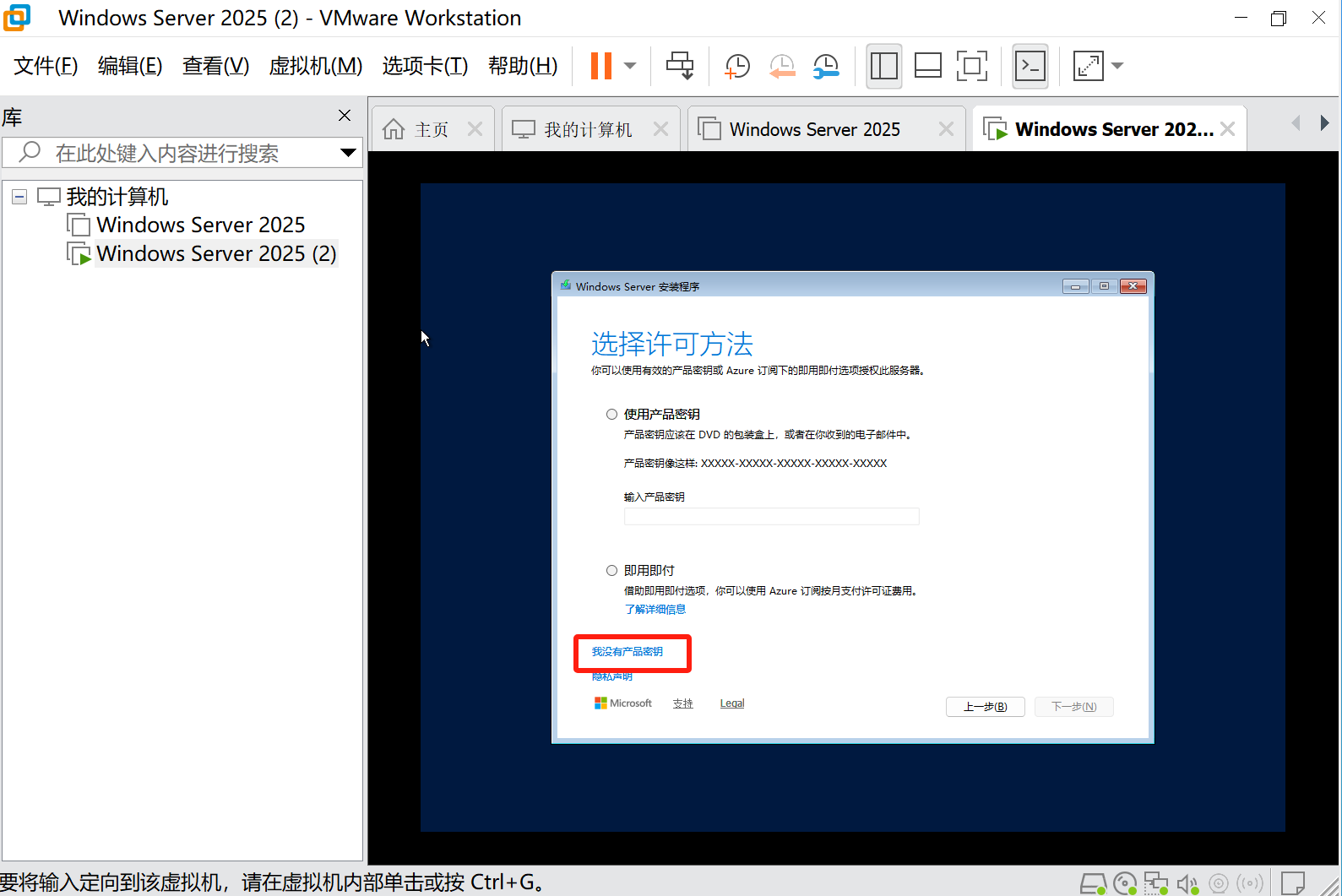Take a snapshot of the virtual machine
The width and height of the screenshot is (1342, 896).
tap(737, 66)
